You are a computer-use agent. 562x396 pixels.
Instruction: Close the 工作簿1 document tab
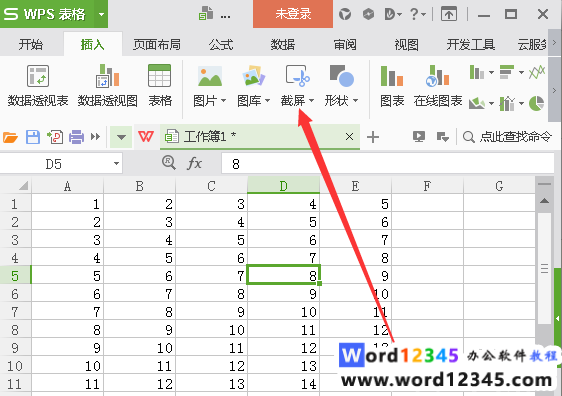pos(349,137)
